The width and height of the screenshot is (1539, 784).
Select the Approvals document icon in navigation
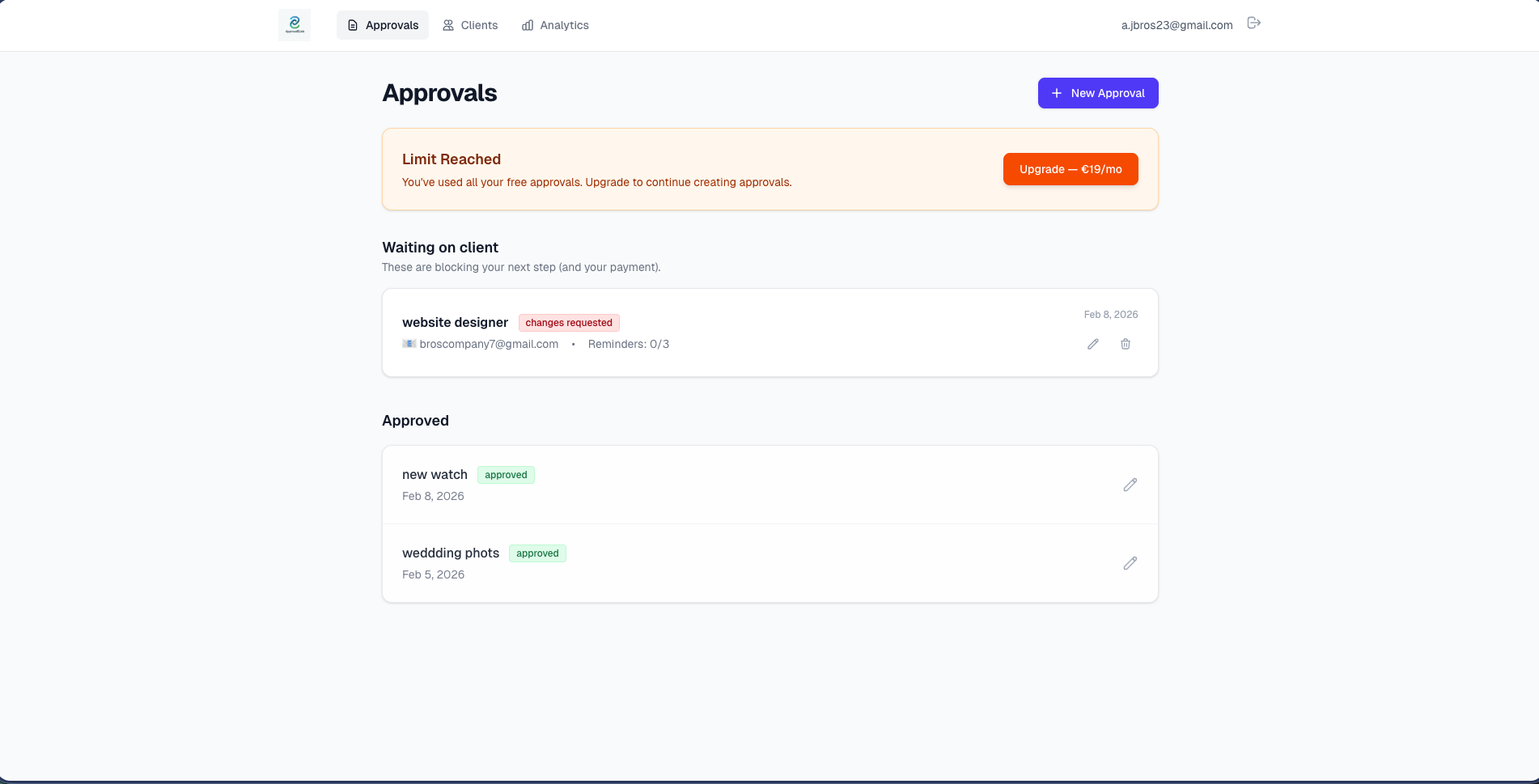(x=352, y=25)
